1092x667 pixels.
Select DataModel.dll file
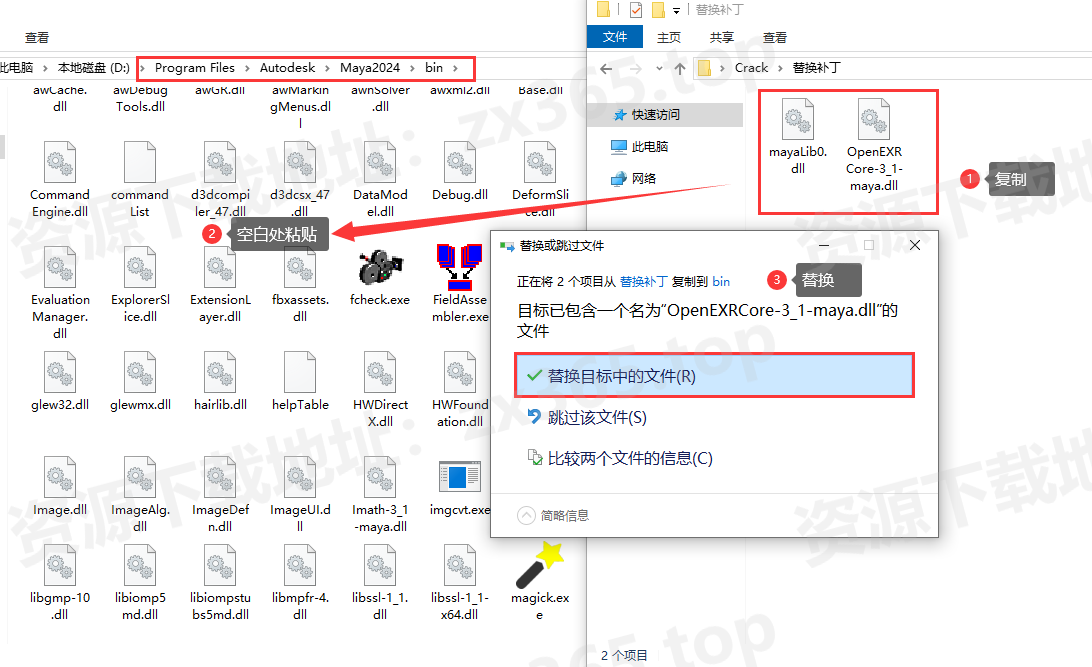(380, 180)
